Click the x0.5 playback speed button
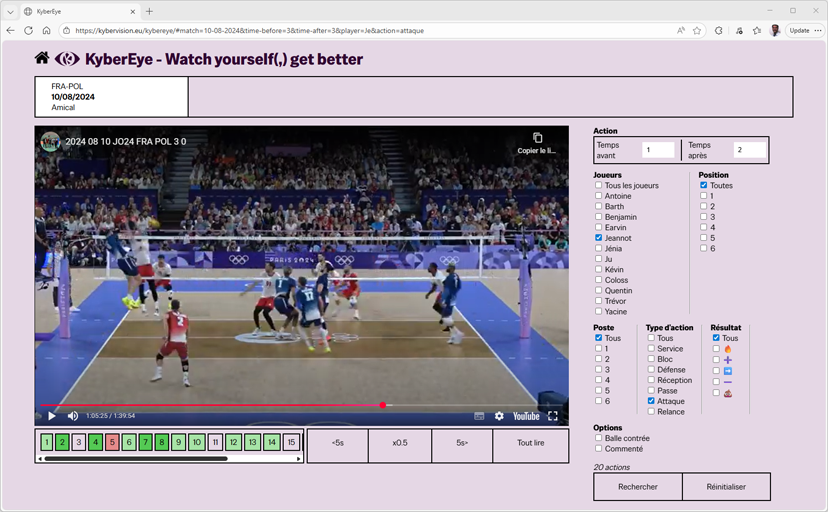The width and height of the screenshot is (828, 512). pyautogui.click(x=400, y=442)
